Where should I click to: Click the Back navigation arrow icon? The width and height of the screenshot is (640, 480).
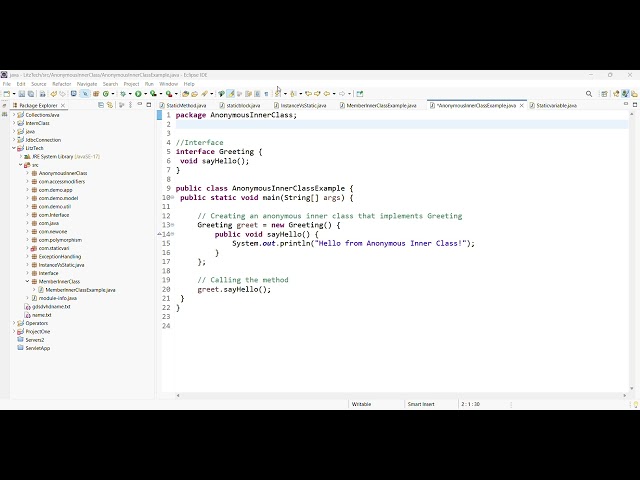(x=327, y=94)
